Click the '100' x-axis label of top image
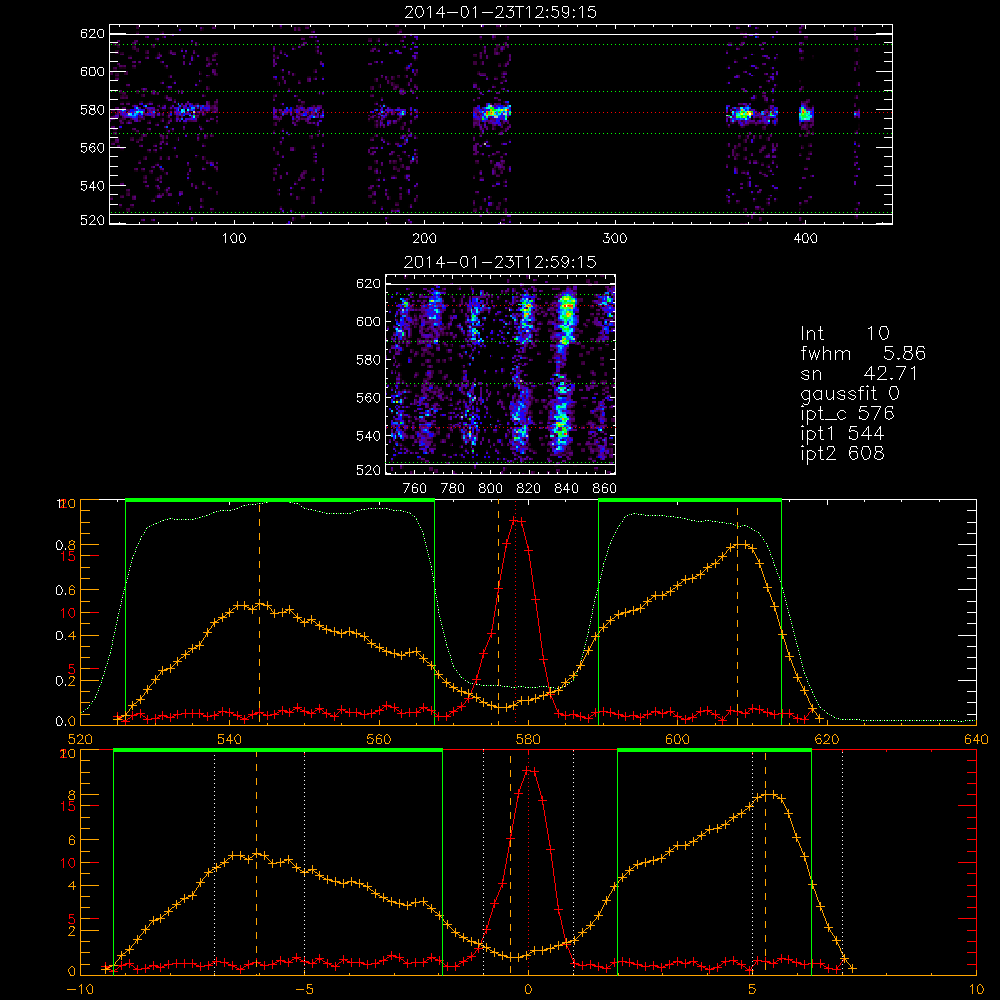The height and width of the screenshot is (1000, 1000). (x=234, y=239)
